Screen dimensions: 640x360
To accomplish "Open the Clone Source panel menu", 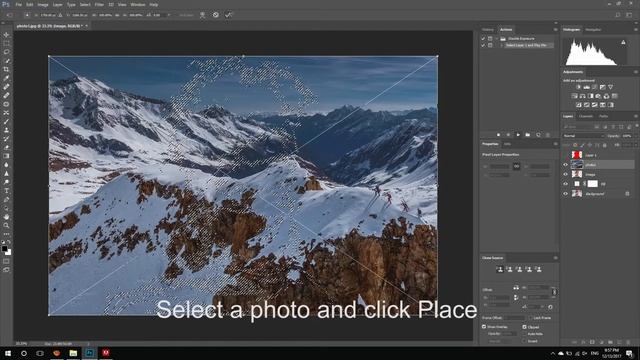I will point(555,258).
